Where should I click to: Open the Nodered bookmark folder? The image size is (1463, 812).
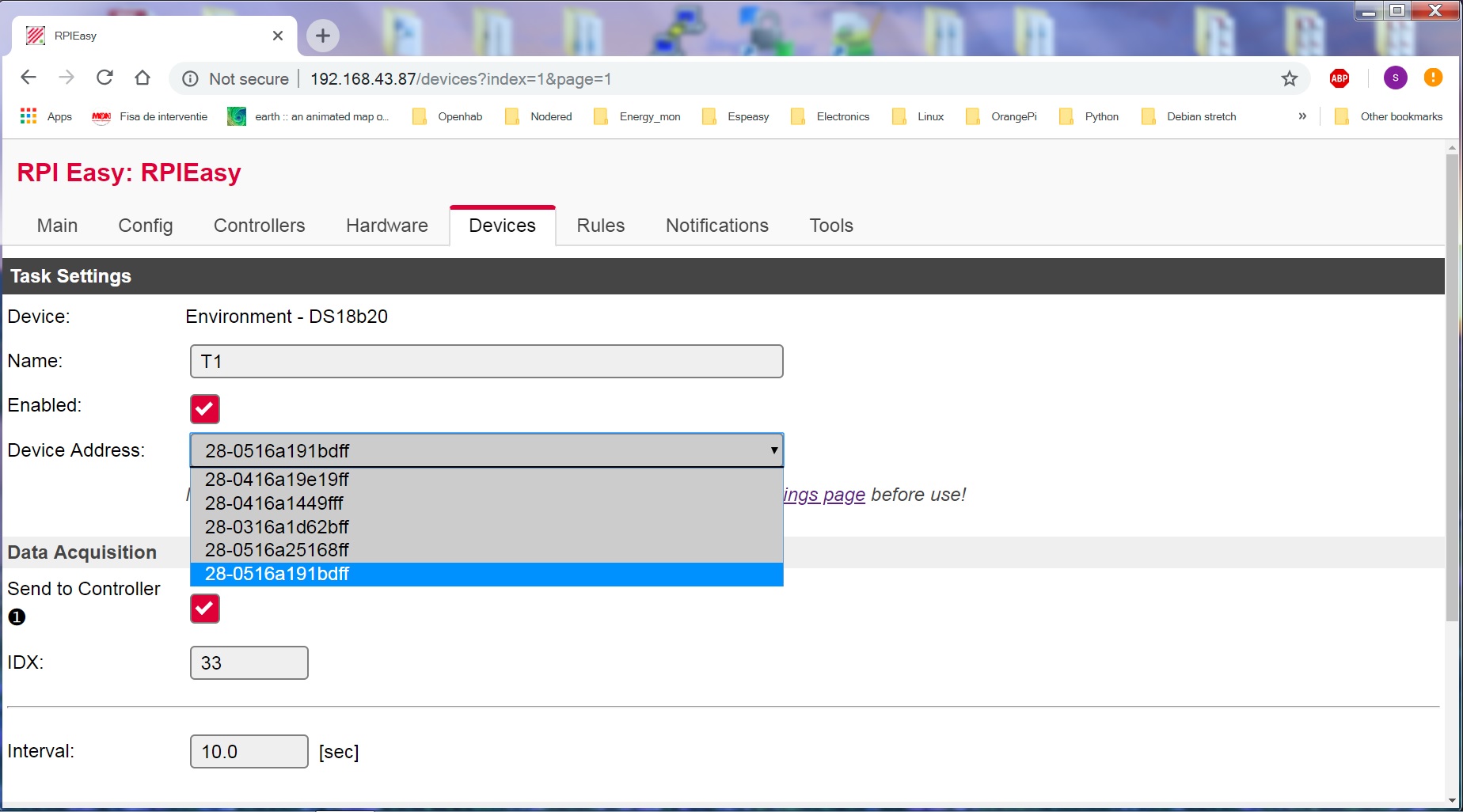pyautogui.click(x=539, y=116)
